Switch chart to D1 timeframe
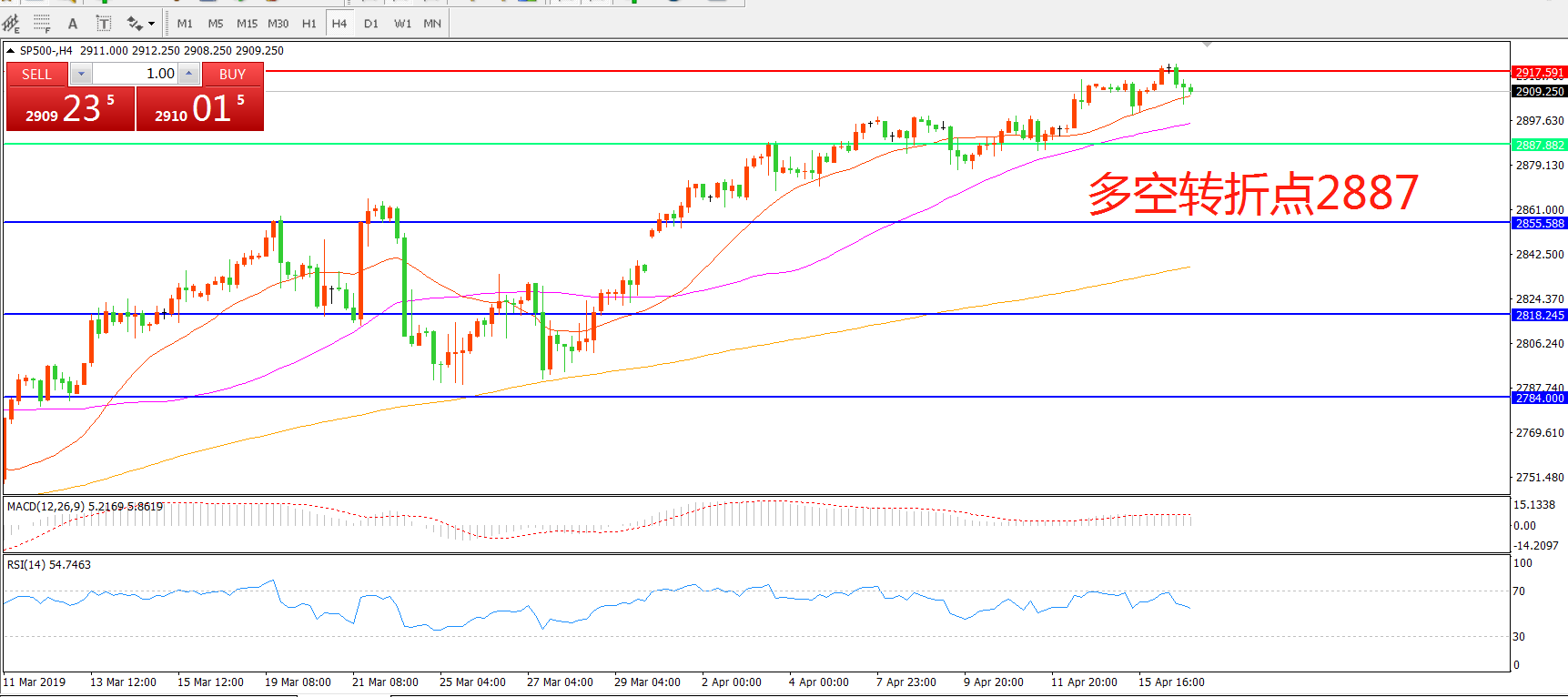The image size is (1568, 697). pos(370,24)
